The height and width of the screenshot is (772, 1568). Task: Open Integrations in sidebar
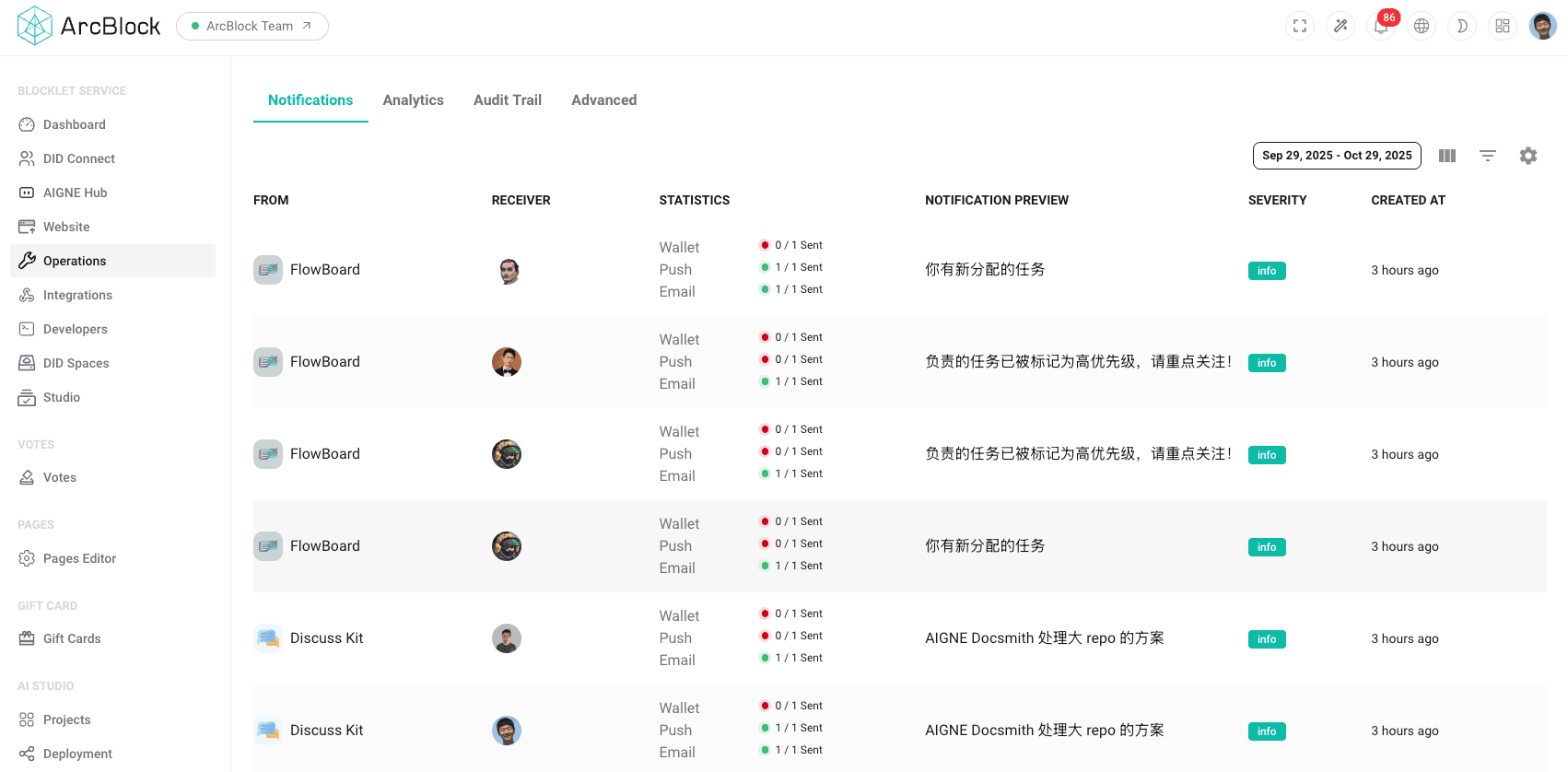click(x=112, y=295)
